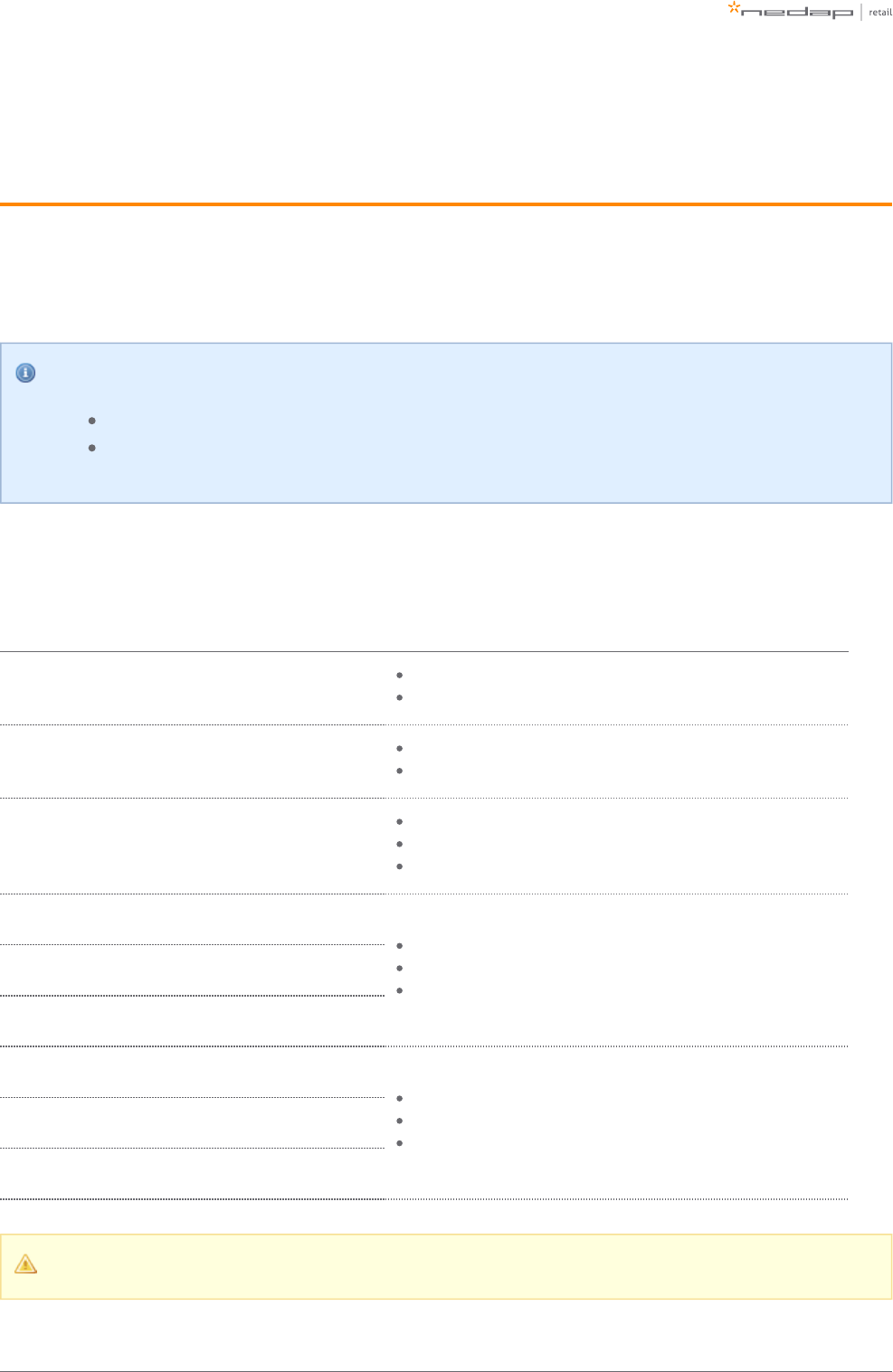Click the middle bullet in the fourth table group
This screenshot has width=893, height=1372.
point(400,968)
